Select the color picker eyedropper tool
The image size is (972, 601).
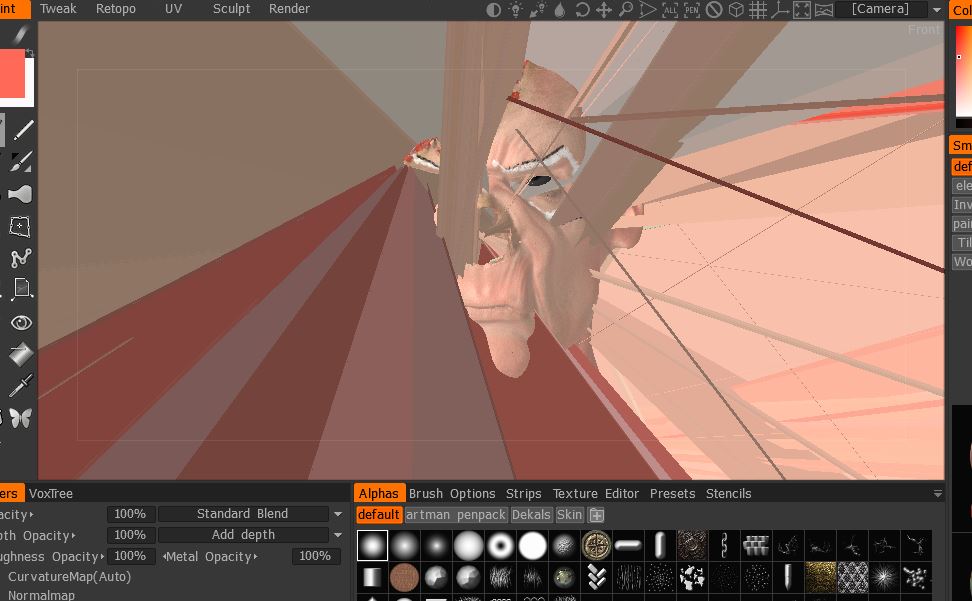(20, 386)
